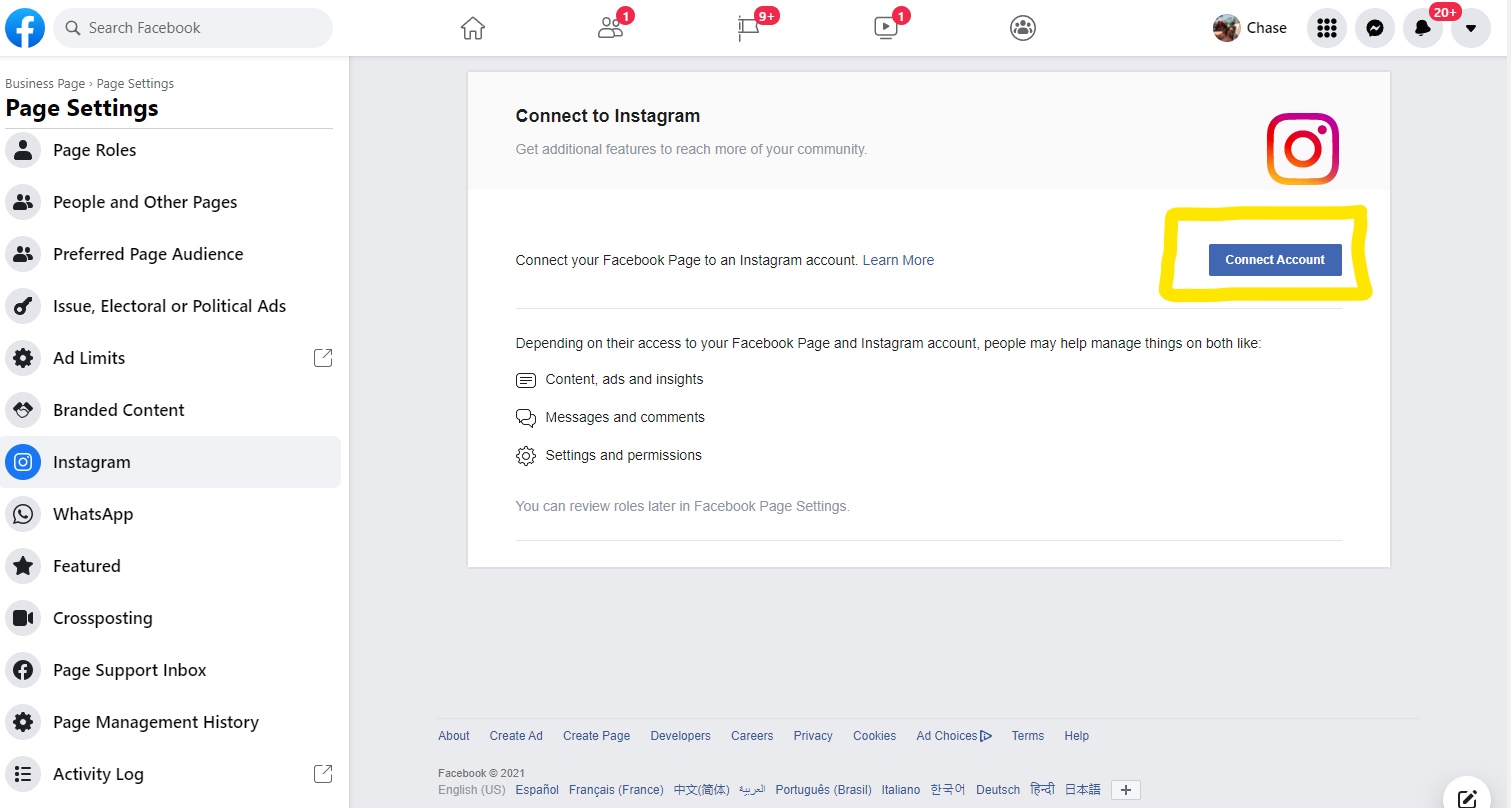Click the Page Management History gear icon

[23, 722]
